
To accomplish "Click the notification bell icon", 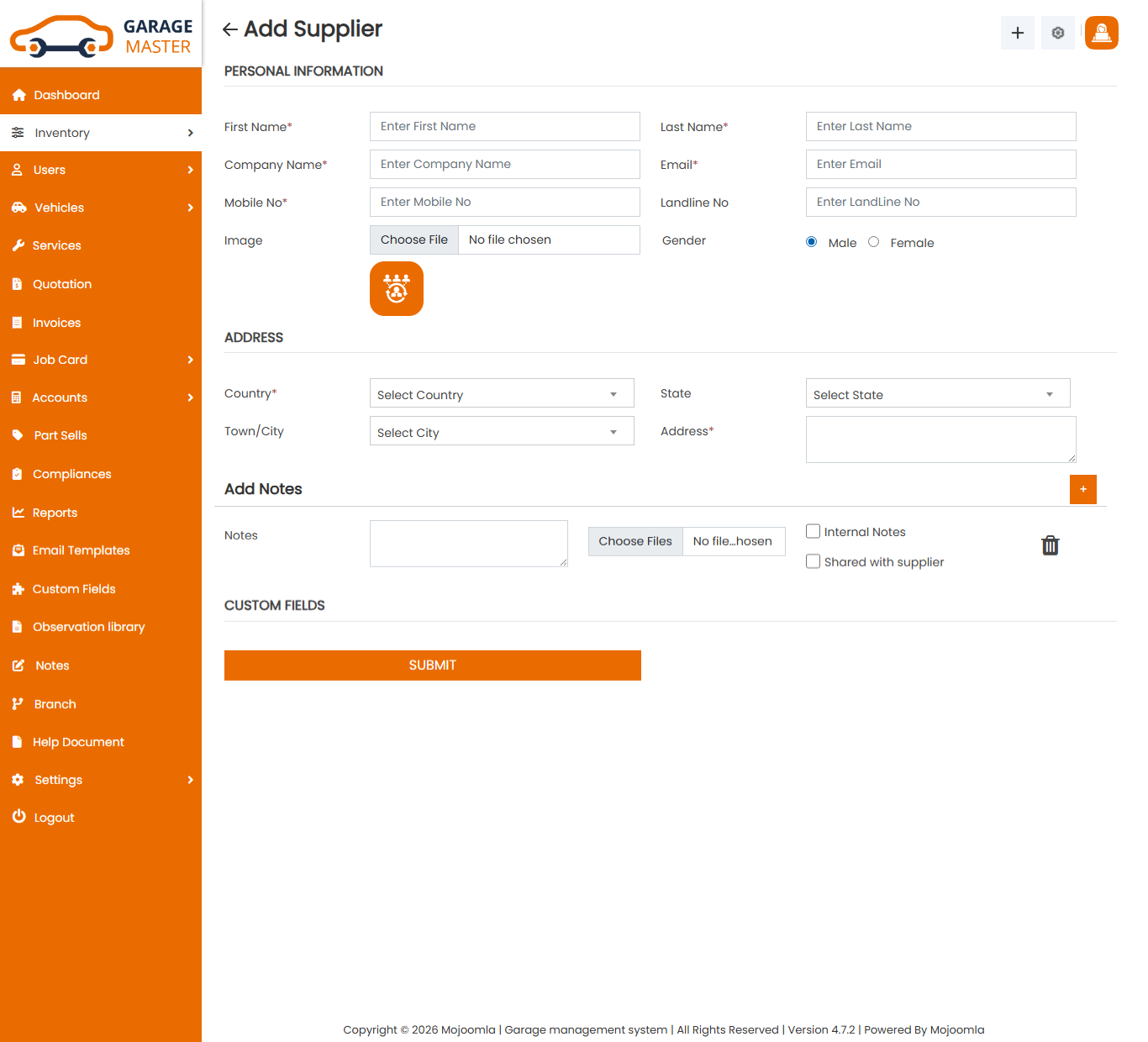I will (1101, 33).
